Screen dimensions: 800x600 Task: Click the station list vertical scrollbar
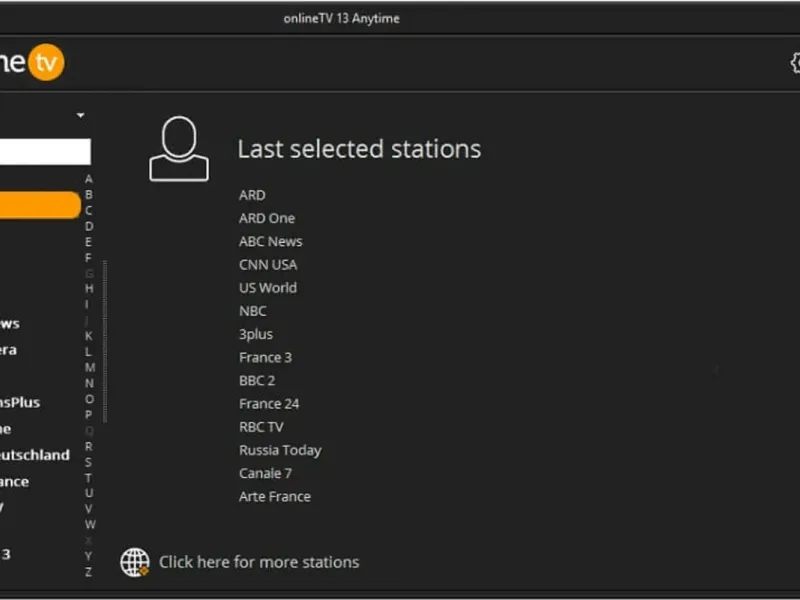point(105,340)
